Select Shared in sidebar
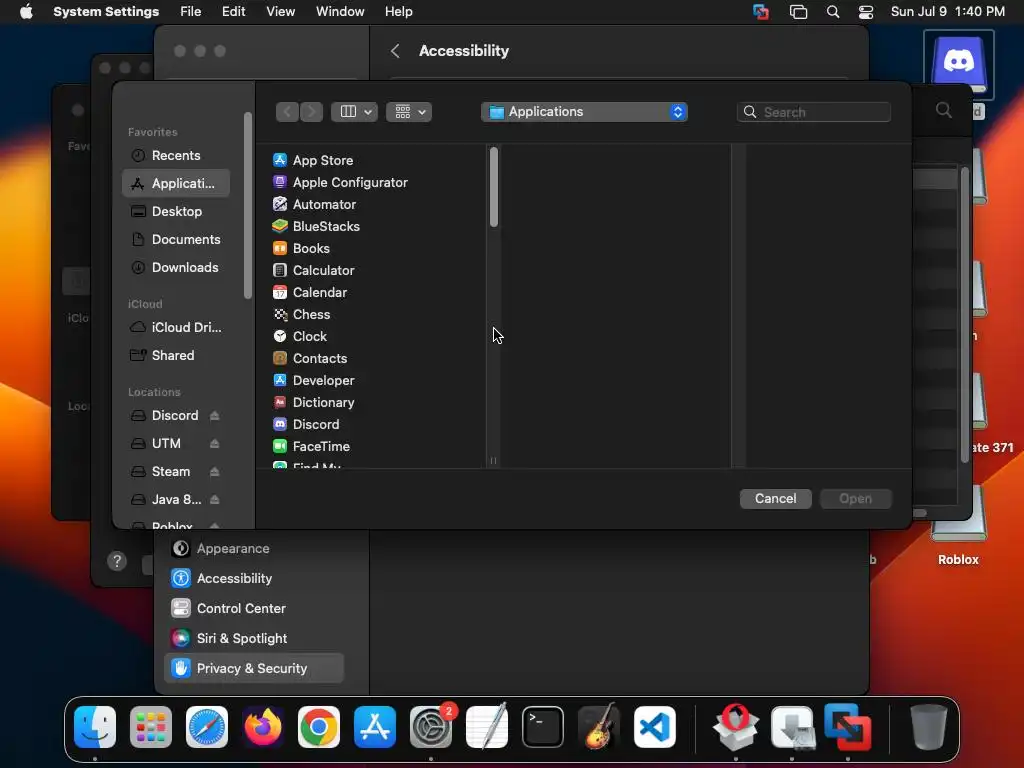 pyautogui.click(x=176, y=355)
